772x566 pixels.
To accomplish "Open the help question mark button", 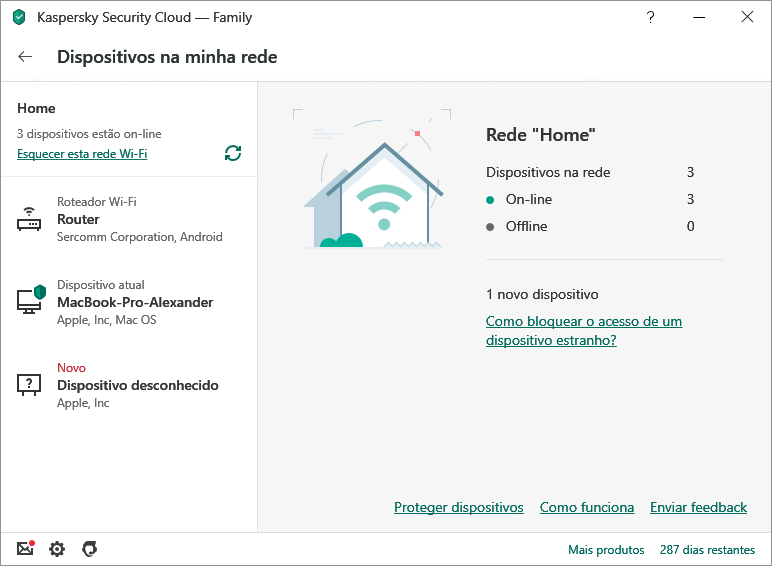I will pyautogui.click(x=651, y=17).
